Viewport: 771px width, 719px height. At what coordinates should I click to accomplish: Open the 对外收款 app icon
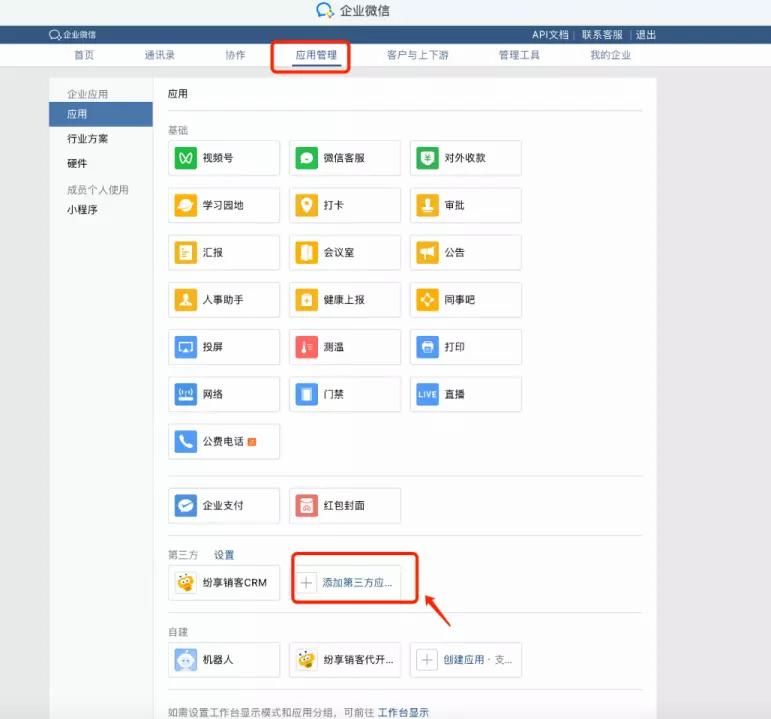click(427, 158)
